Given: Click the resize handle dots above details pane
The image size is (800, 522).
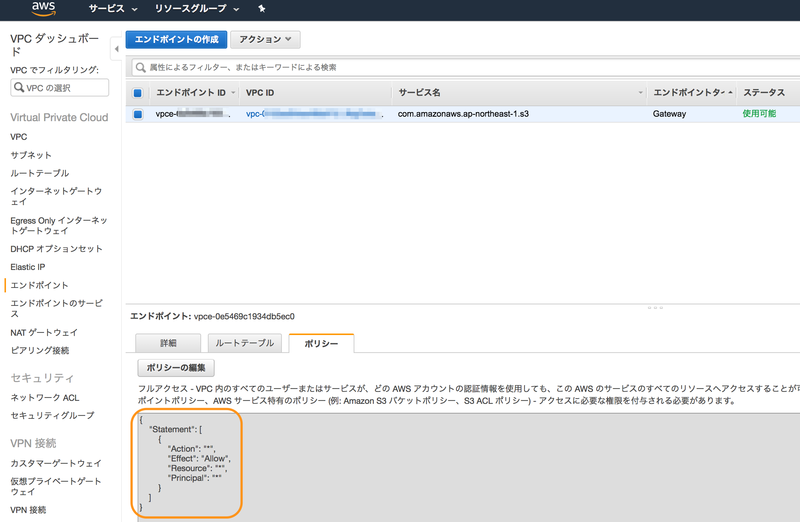Looking at the screenshot, I should click(655, 308).
